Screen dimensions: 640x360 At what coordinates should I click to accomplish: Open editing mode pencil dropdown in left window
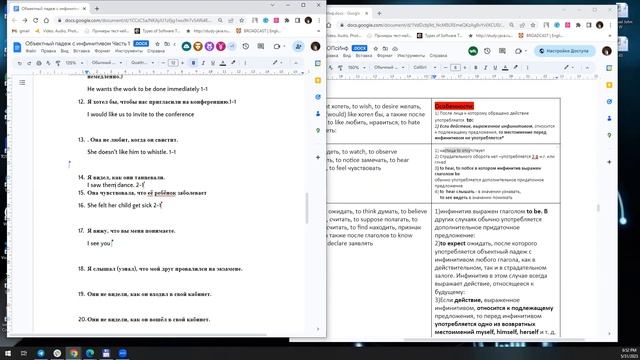(278, 63)
